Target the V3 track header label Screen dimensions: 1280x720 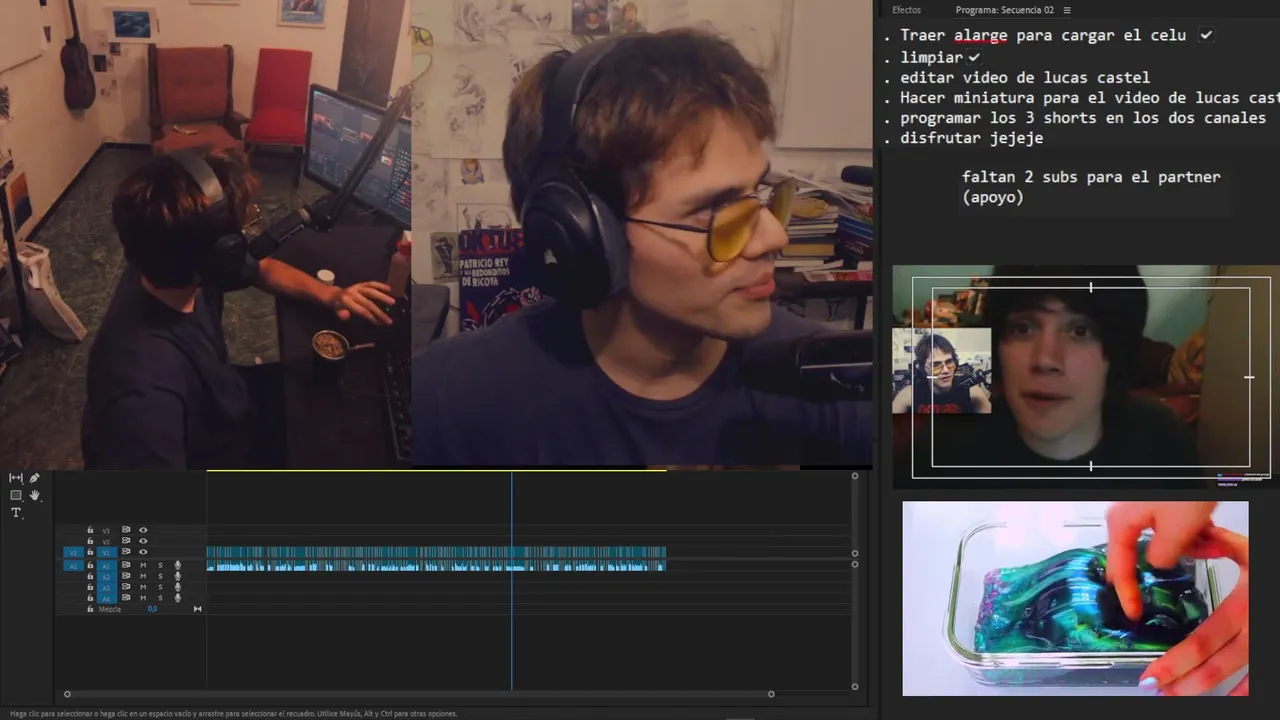106,531
